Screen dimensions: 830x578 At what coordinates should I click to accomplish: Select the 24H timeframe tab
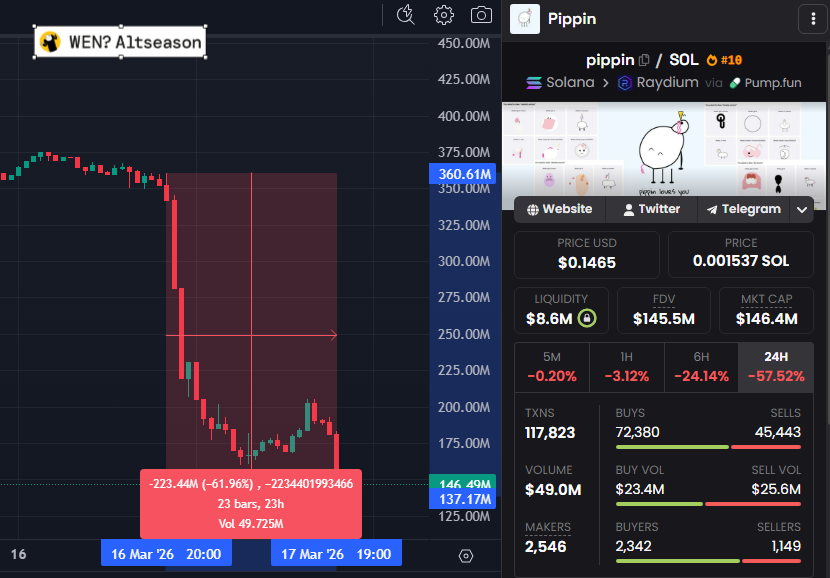pyautogui.click(x=775, y=367)
